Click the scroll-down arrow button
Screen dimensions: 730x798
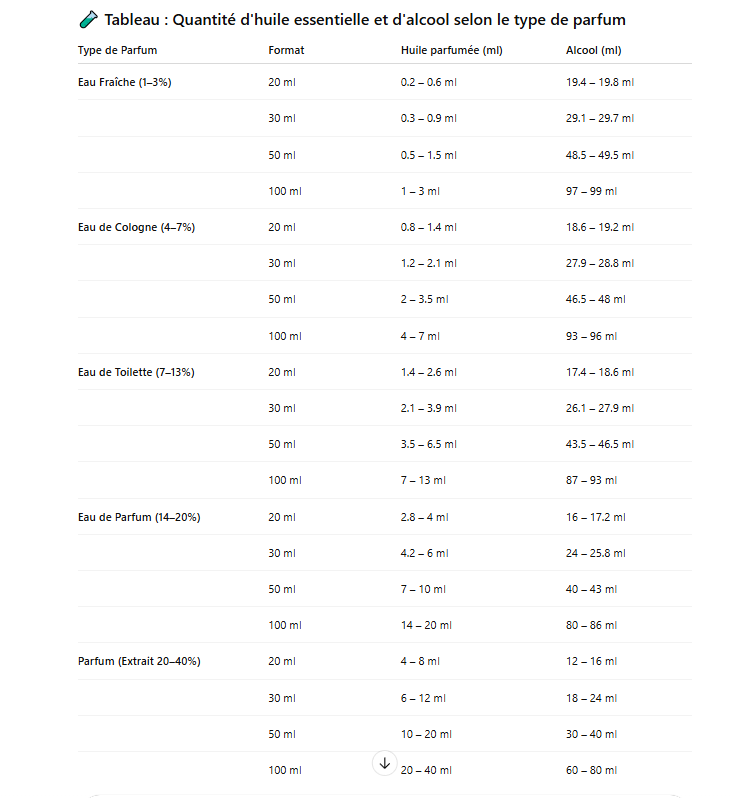tap(385, 763)
